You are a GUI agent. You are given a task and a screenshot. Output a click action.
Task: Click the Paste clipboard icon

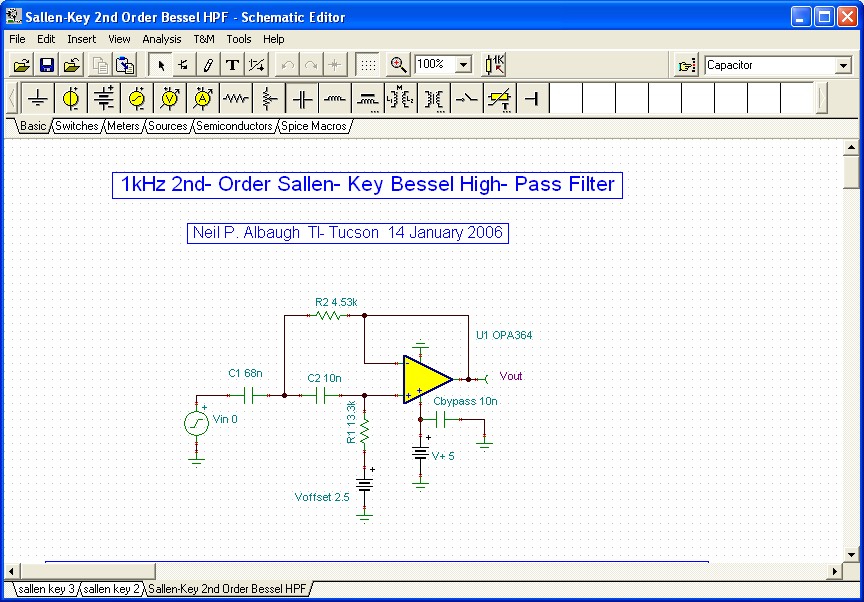[x=125, y=65]
